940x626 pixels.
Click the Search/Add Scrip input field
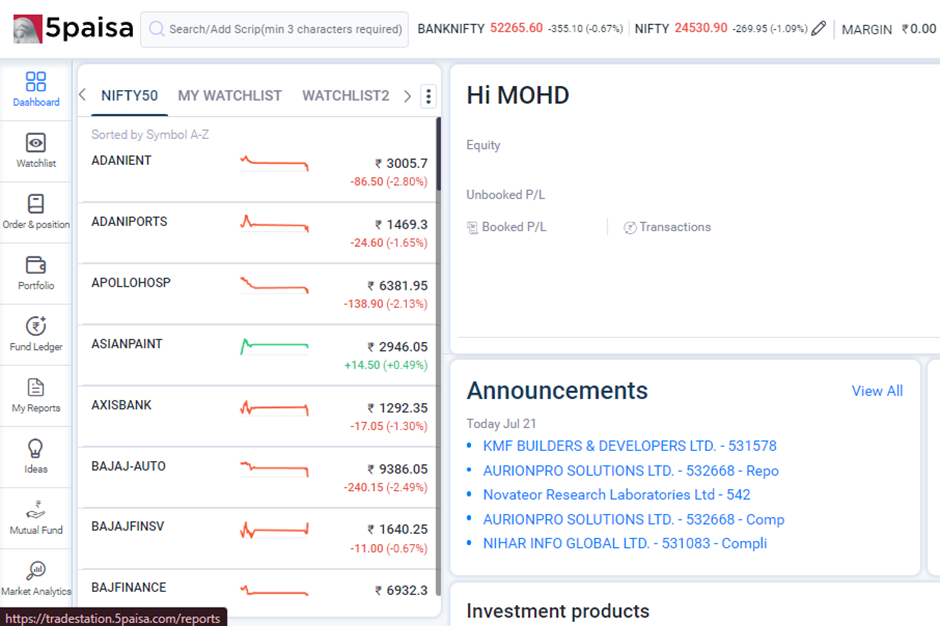coord(275,29)
